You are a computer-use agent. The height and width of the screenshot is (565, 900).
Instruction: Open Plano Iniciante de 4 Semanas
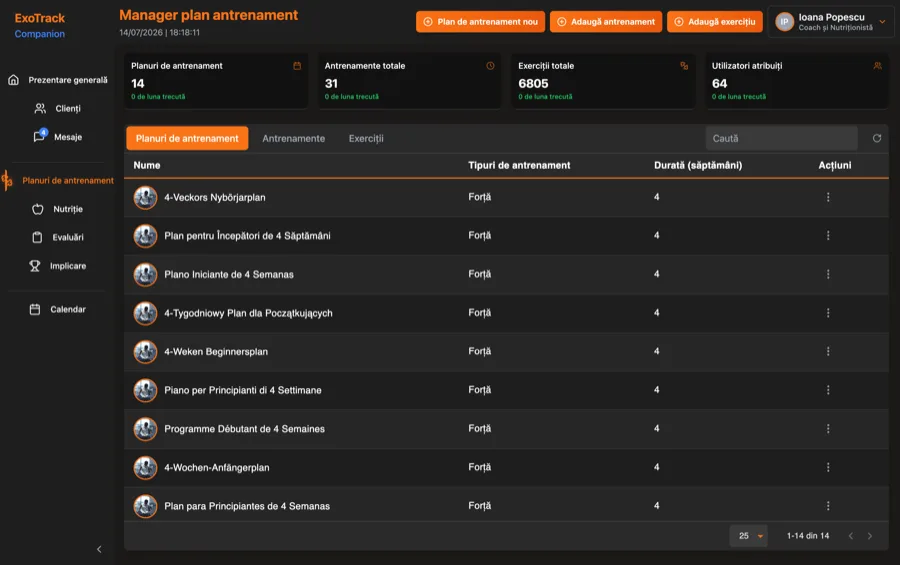coord(228,274)
